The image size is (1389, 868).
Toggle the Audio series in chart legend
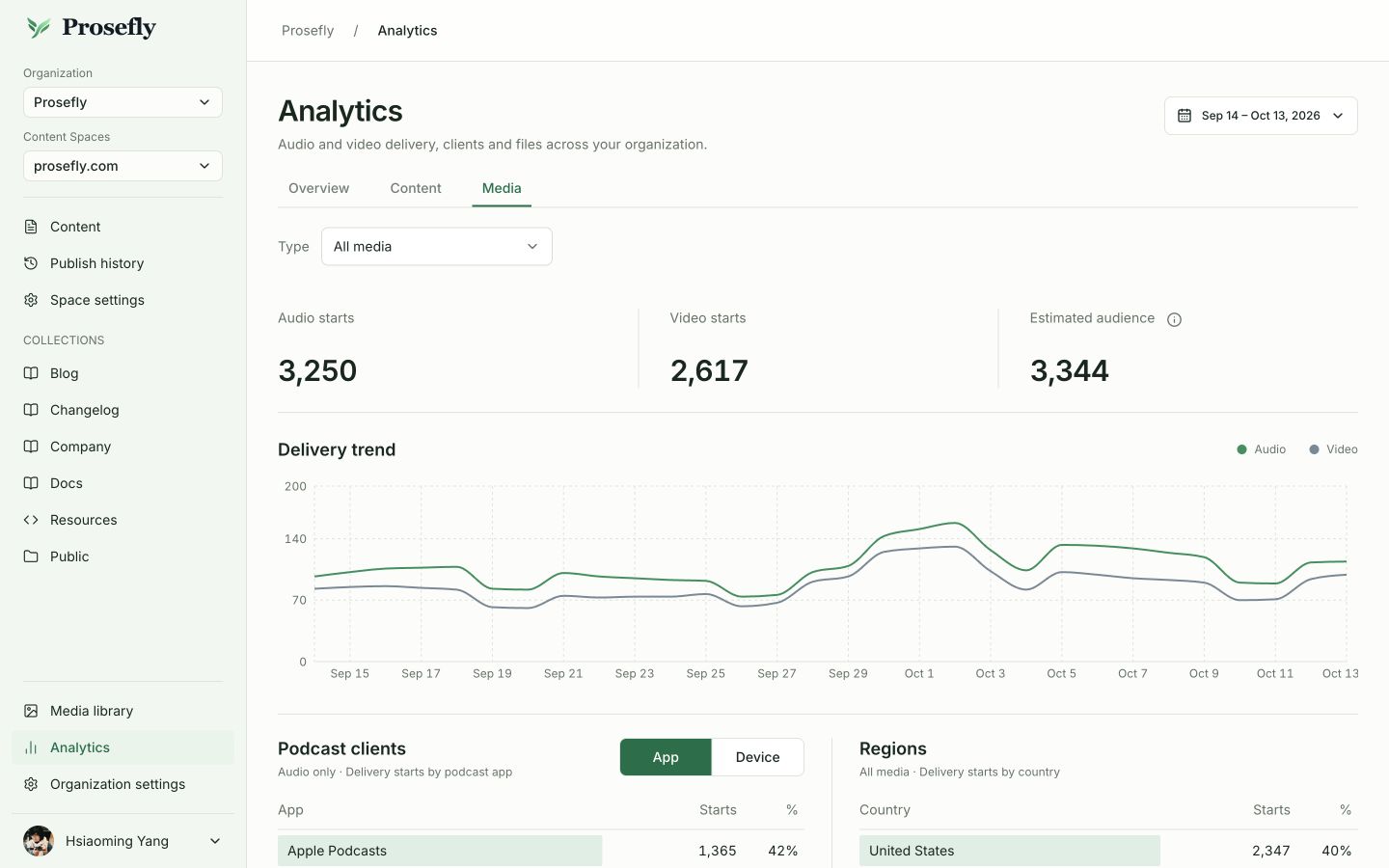(1262, 449)
